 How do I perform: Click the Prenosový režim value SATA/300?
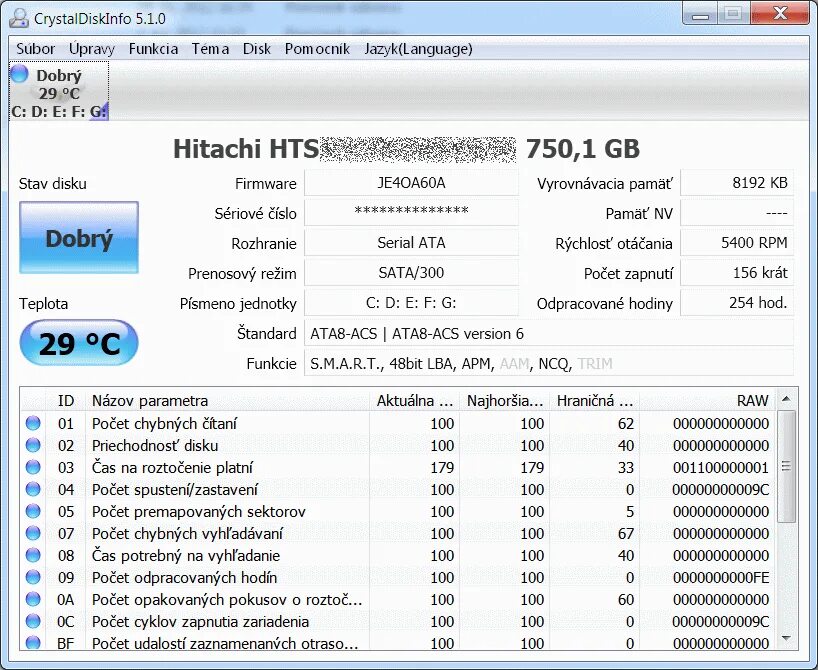coord(411,272)
